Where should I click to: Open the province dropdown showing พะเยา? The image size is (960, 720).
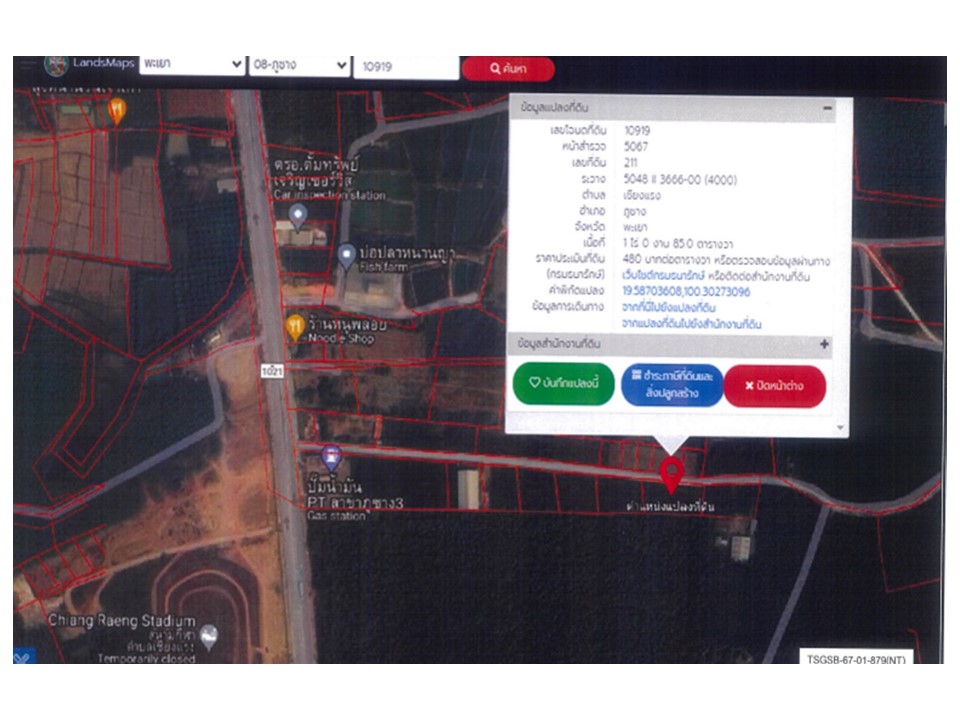(x=192, y=64)
